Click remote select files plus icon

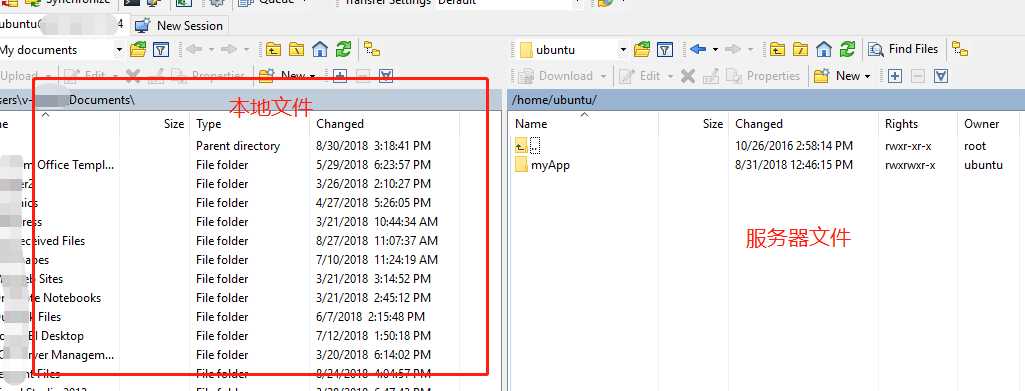tap(894, 76)
